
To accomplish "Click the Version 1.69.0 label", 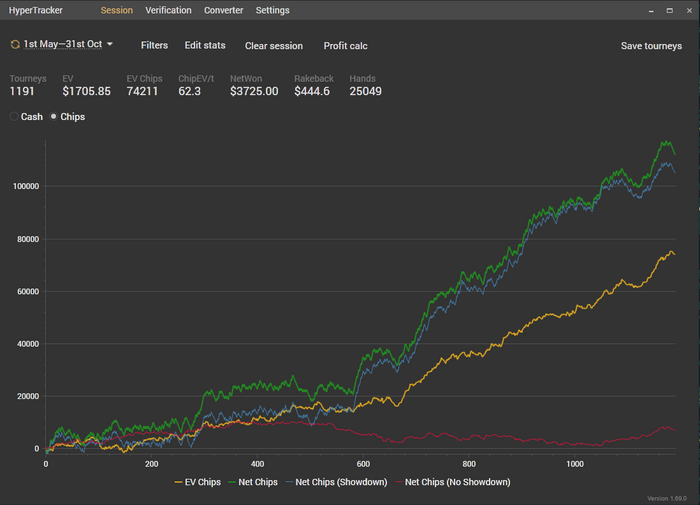I will pos(667,498).
